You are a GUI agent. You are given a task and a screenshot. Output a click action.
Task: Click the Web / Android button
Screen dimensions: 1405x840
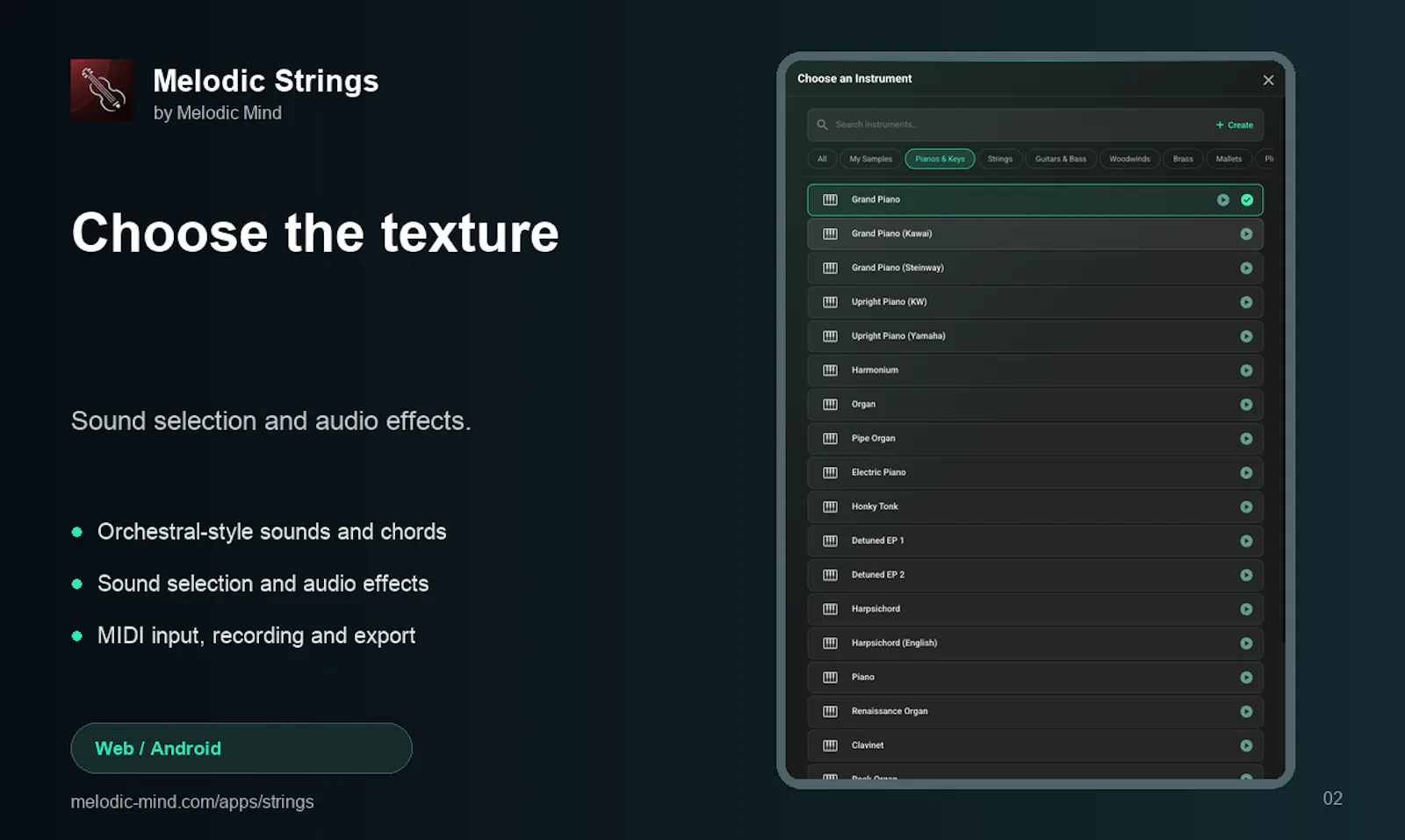(241, 749)
